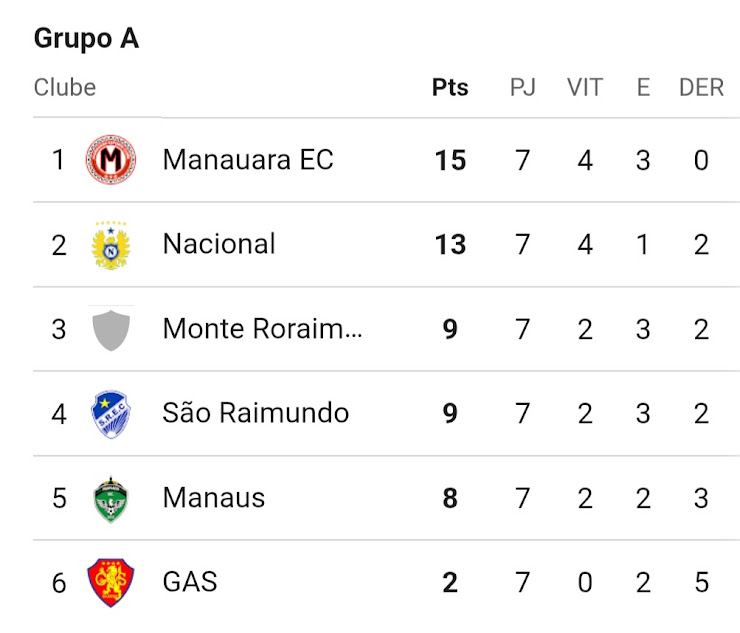Open the GAS team name
This screenshot has width=740, height=633.
[x=190, y=582]
